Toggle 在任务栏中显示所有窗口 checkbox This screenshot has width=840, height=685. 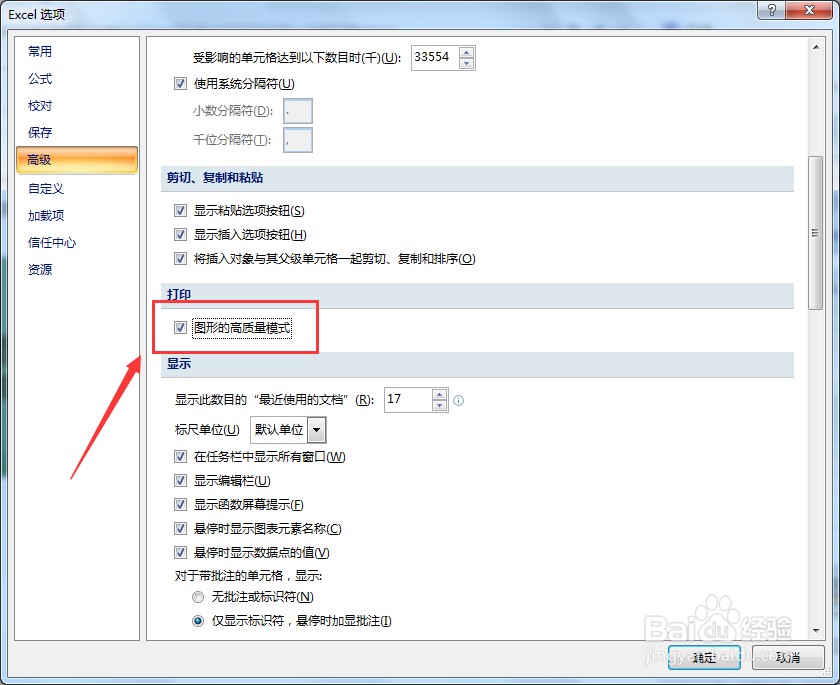click(x=181, y=456)
